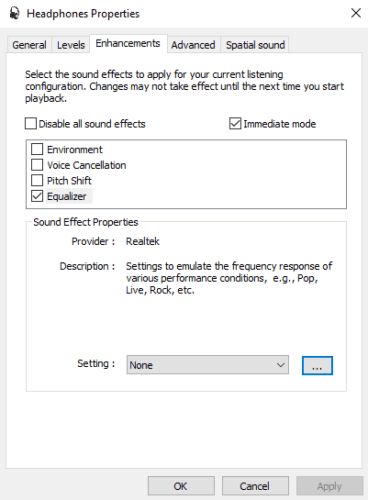
Task: Enable Voice Cancellation effect
Action: [x=37, y=165]
